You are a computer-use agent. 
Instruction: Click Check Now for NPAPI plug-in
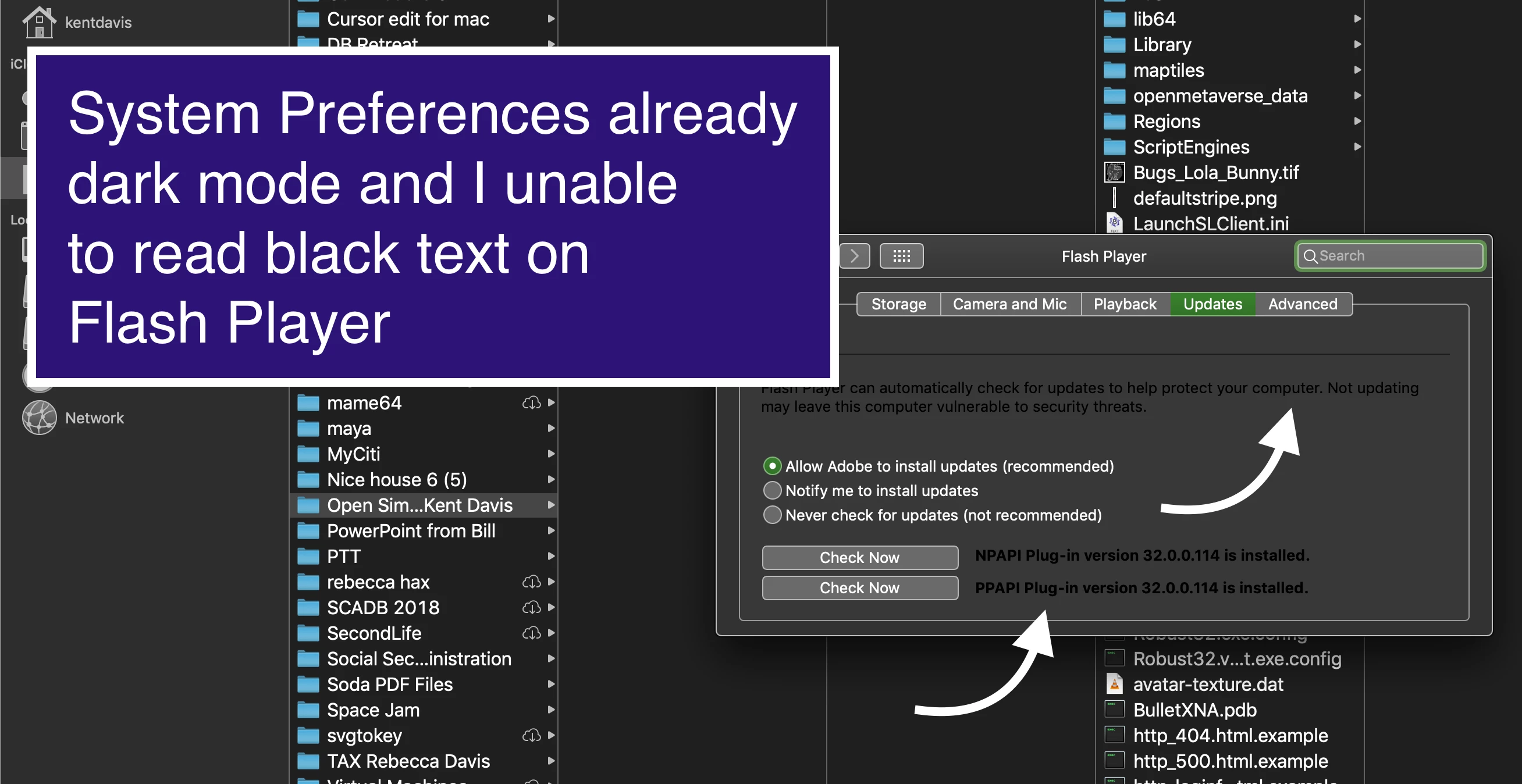(860, 557)
